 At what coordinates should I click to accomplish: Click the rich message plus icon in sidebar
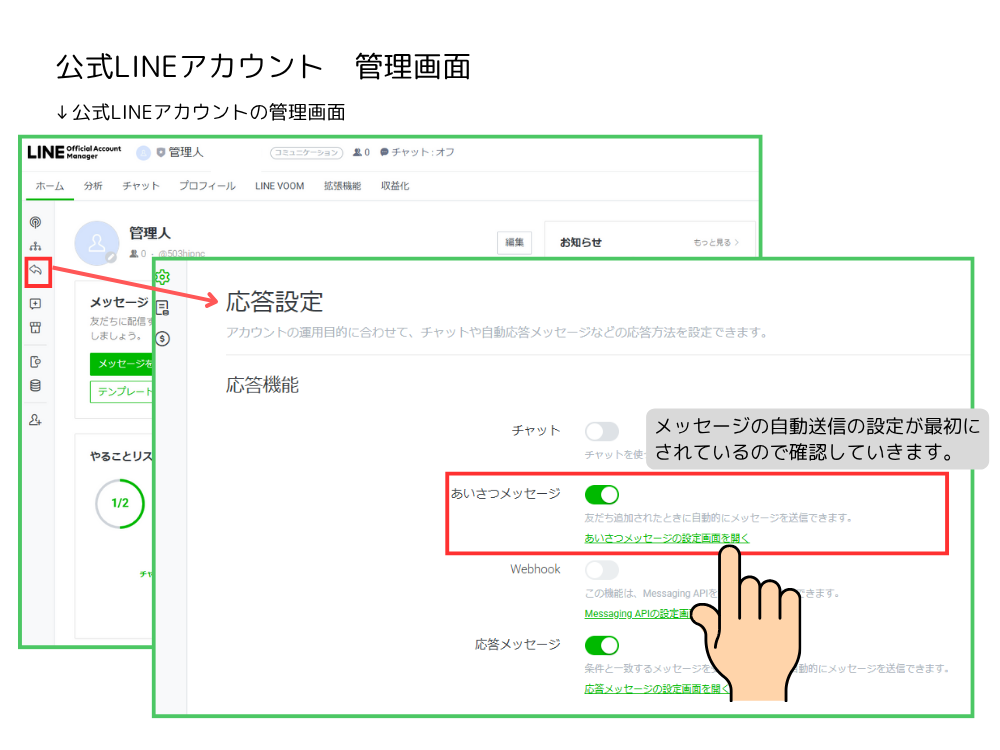(x=36, y=304)
